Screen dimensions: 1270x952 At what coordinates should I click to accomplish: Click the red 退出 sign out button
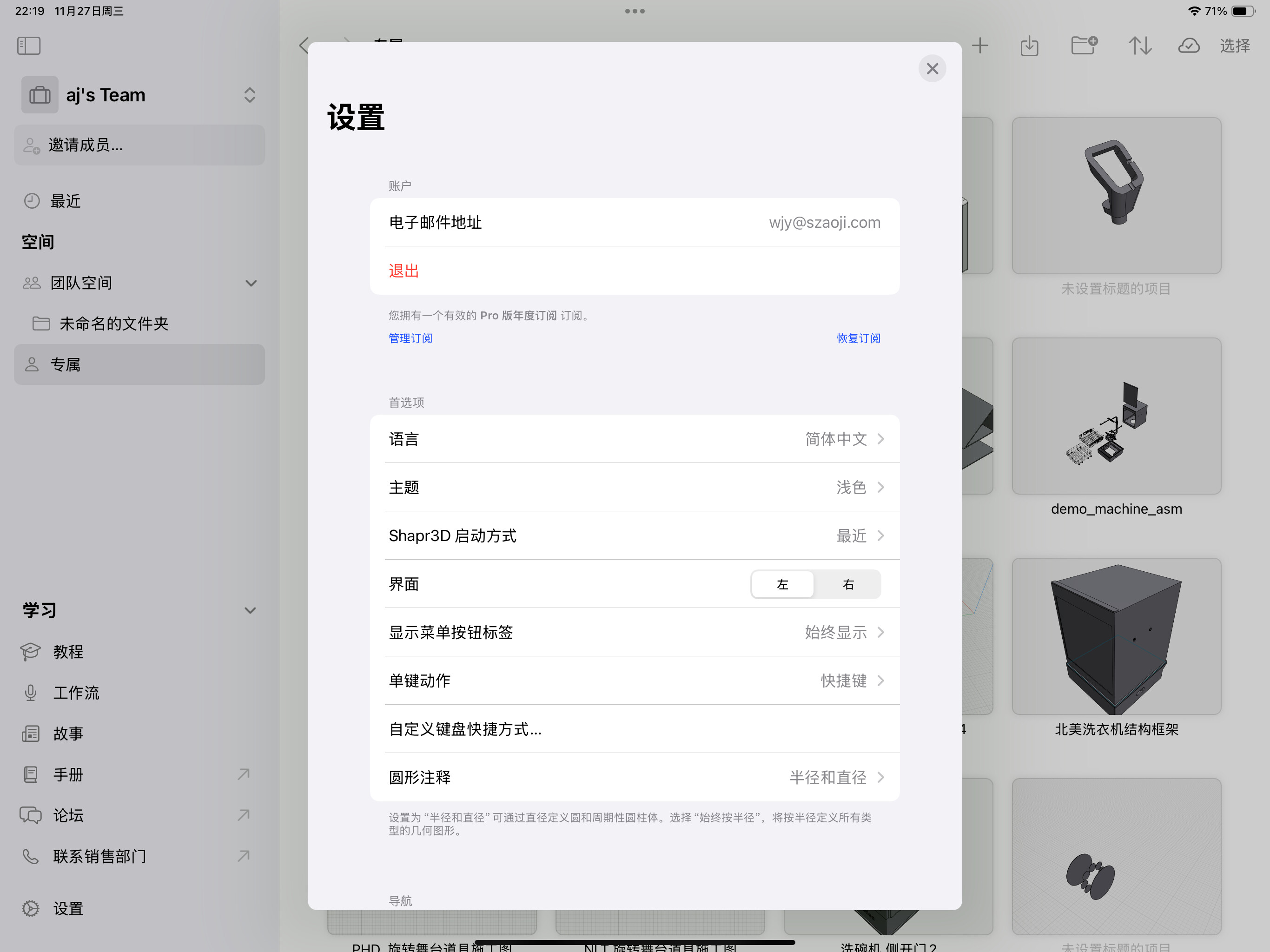click(x=403, y=271)
